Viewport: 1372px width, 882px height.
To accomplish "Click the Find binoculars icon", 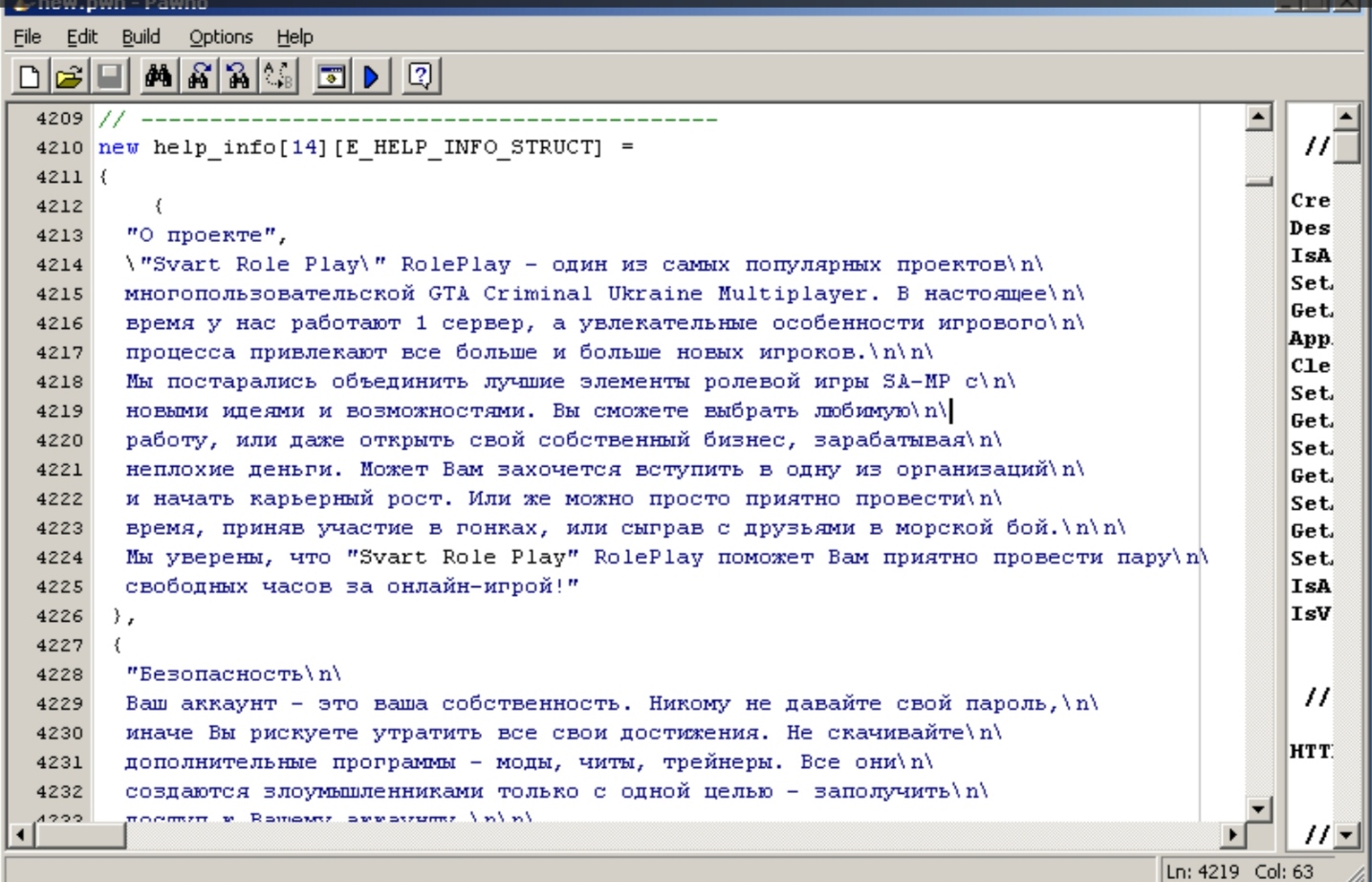I will 158,77.
